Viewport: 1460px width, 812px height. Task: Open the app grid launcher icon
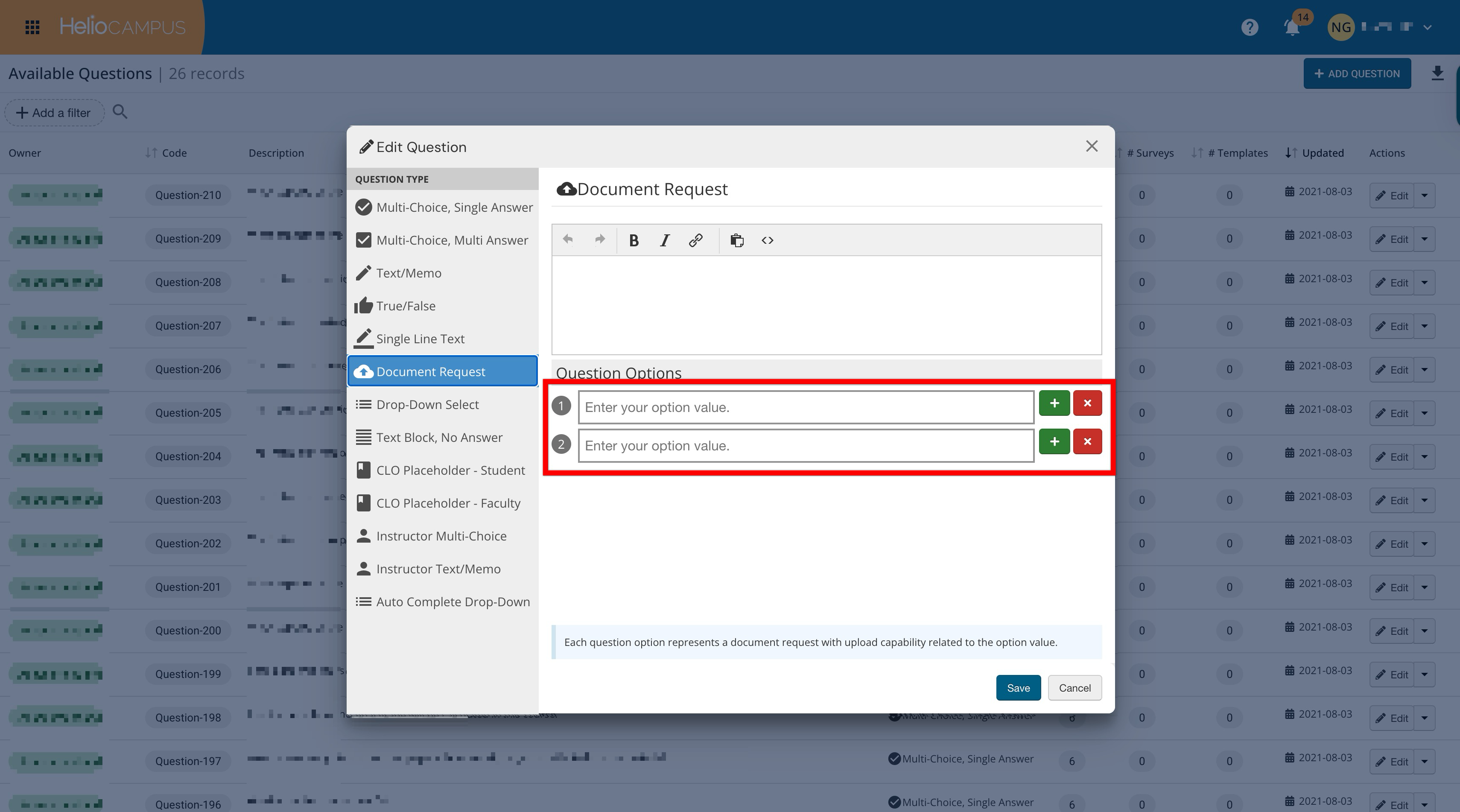click(32, 27)
